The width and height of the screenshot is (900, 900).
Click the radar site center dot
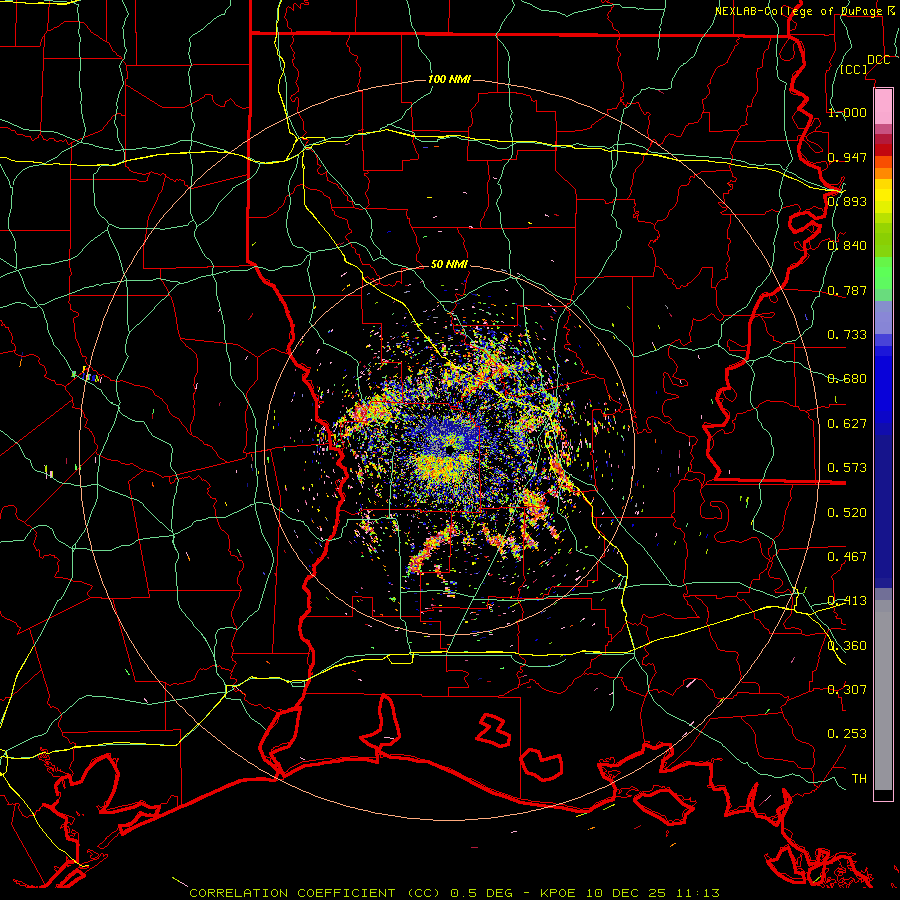449,449
